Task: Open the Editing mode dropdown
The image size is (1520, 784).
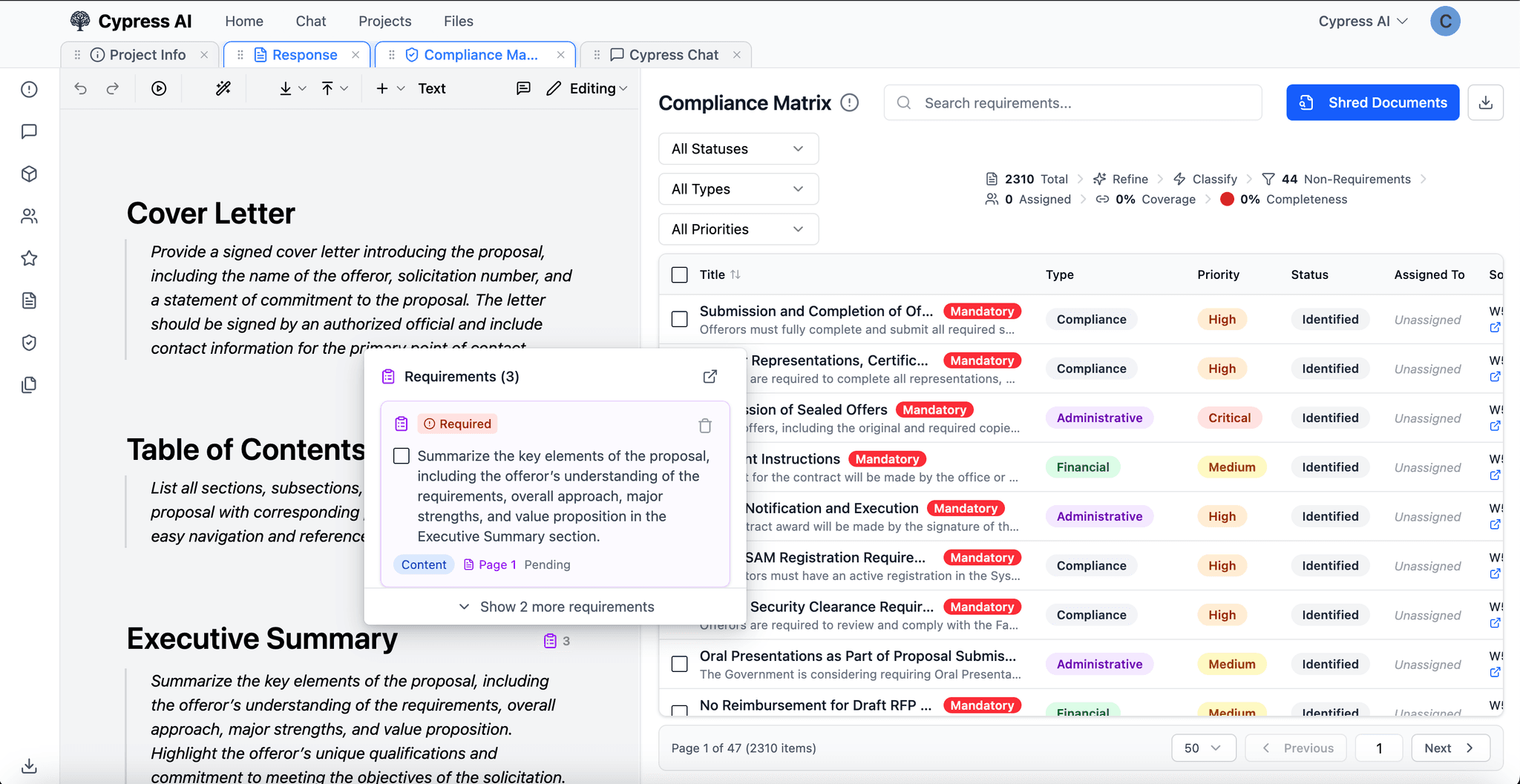Action: pyautogui.click(x=587, y=88)
